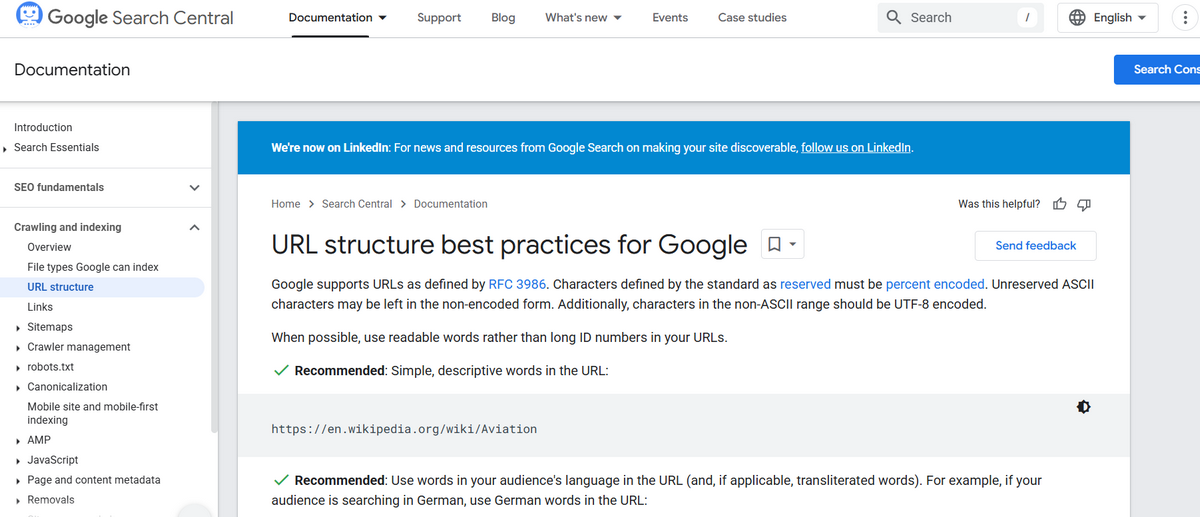
Task: Open the What's new dropdown
Action: (x=583, y=18)
